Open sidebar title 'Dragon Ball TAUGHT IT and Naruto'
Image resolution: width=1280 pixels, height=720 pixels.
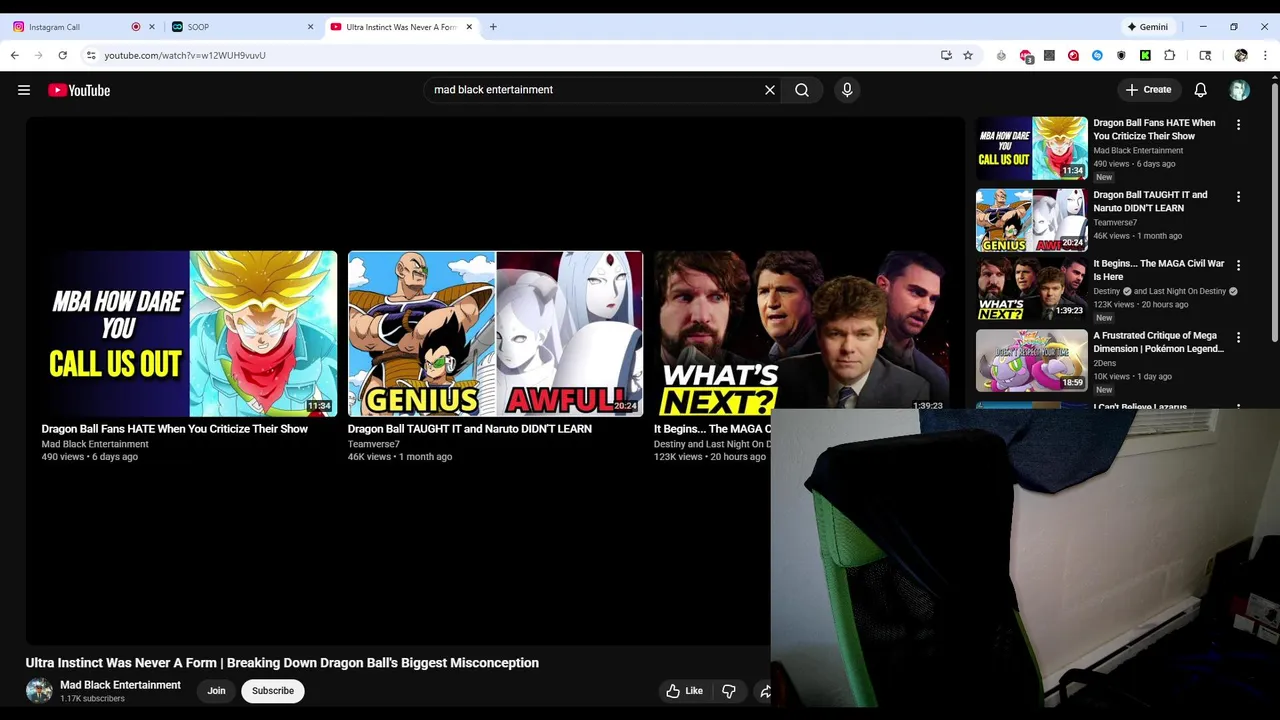[1150, 201]
